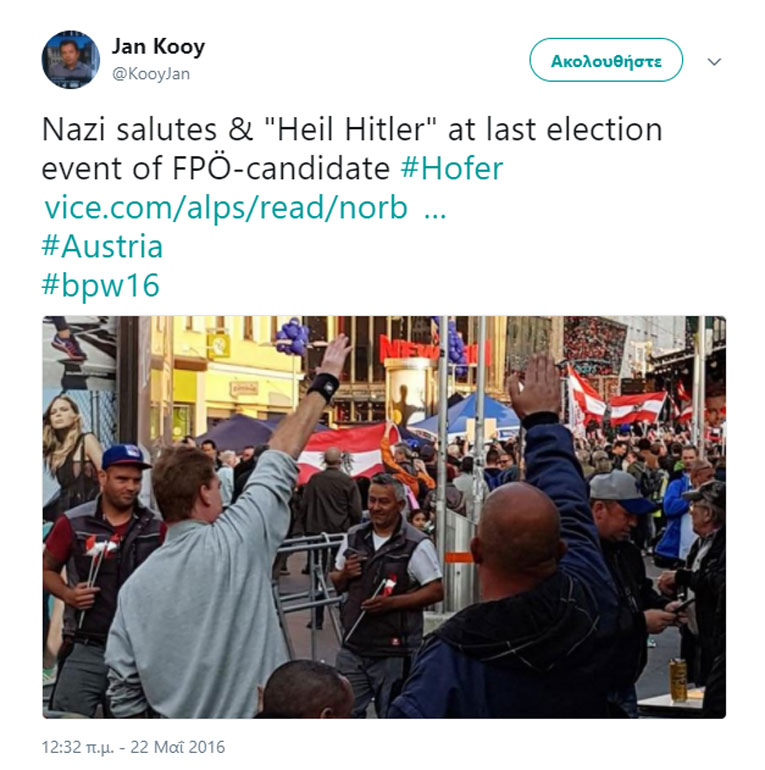Open Jan Kooy's profile avatar
The width and height of the screenshot is (765, 770).
pyautogui.click(x=71, y=60)
